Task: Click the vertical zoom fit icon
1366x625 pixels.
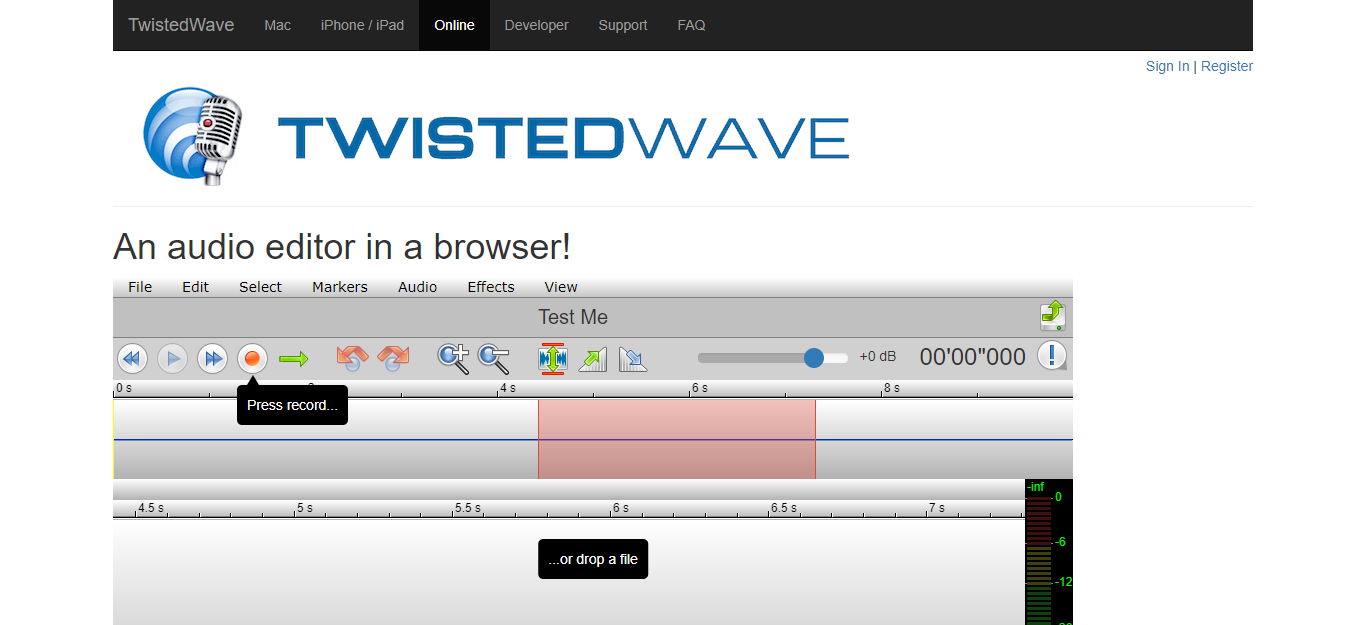Action: [552, 358]
